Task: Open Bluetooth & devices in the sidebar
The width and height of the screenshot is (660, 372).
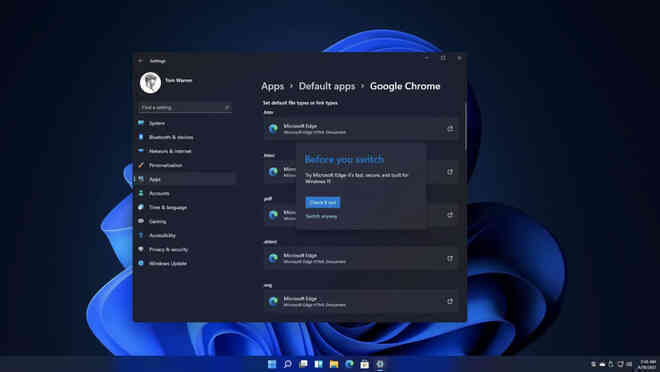Action: (184, 137)
